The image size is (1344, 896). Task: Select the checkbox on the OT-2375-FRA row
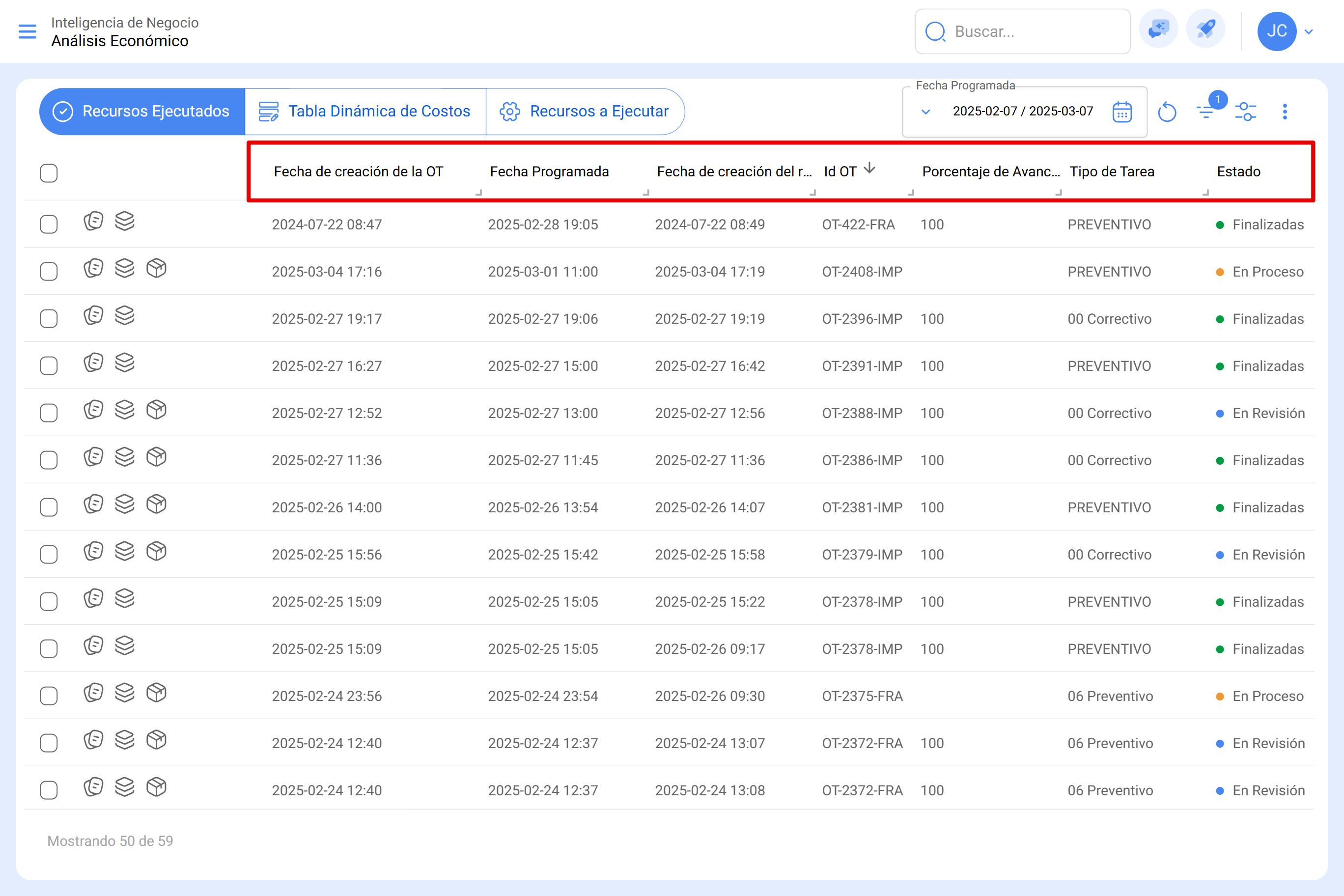coord(49,696)
